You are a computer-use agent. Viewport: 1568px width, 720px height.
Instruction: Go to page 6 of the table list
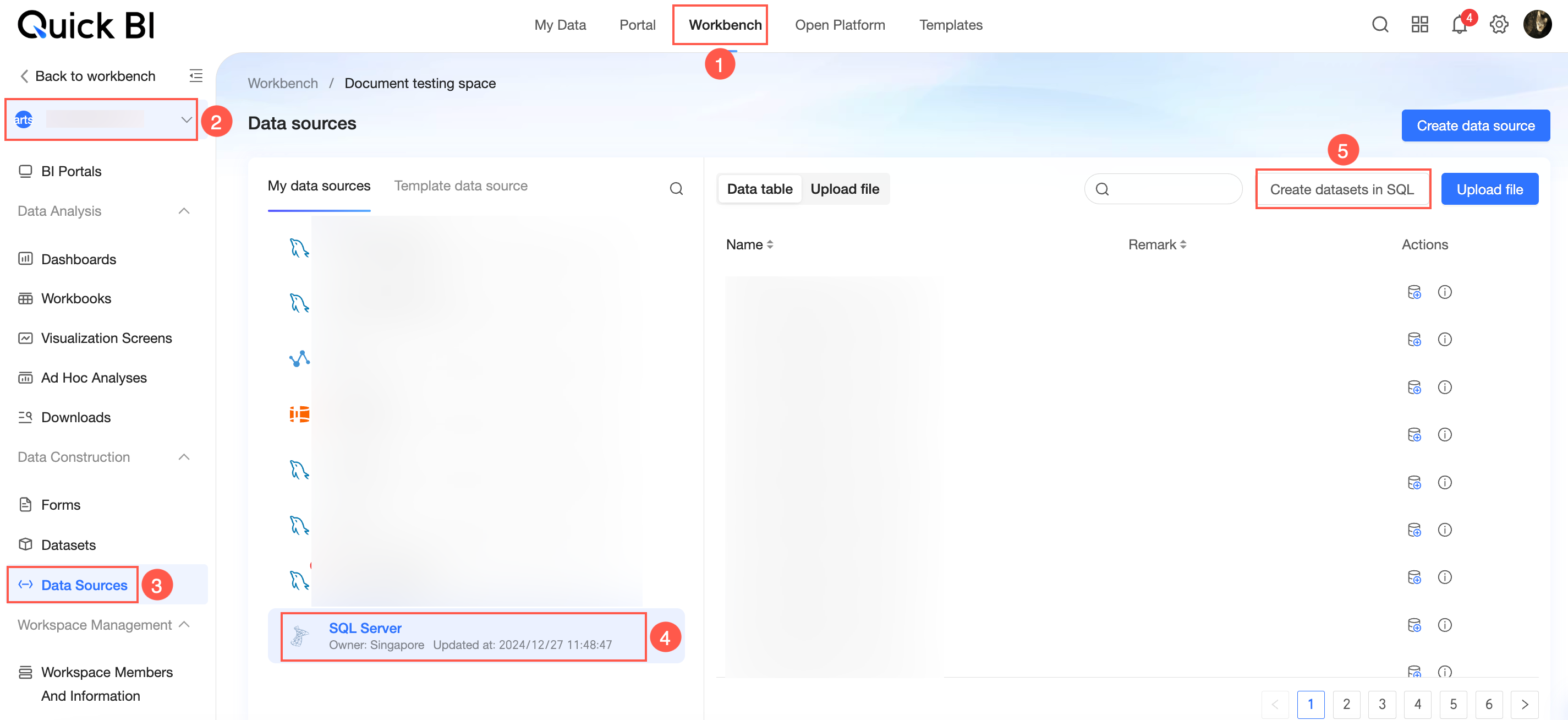click(1489, 704)
